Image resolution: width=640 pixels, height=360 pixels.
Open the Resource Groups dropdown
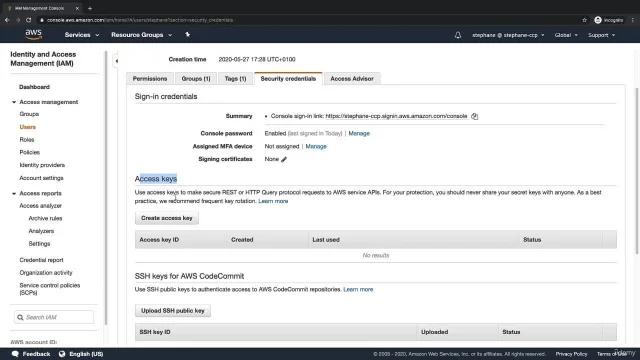coord(141,35)
